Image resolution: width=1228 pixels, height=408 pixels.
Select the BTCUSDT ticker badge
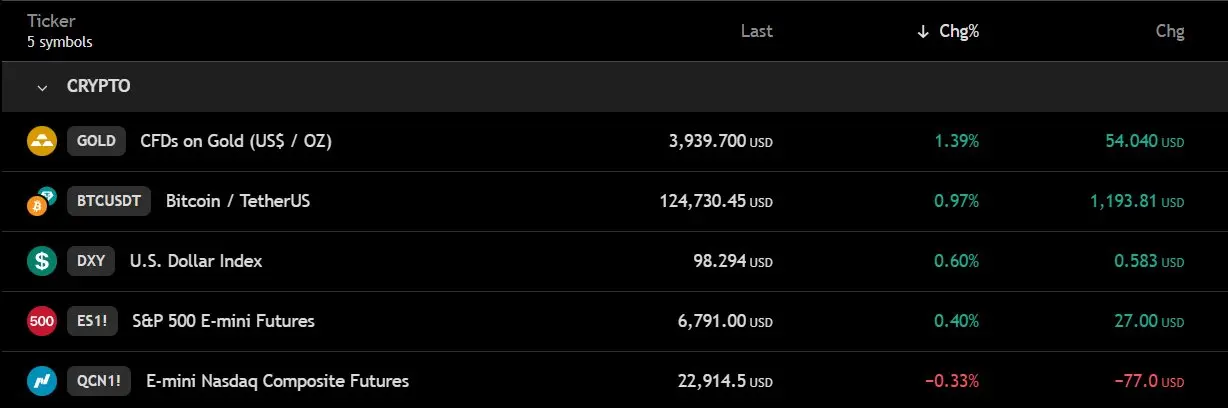109,201
